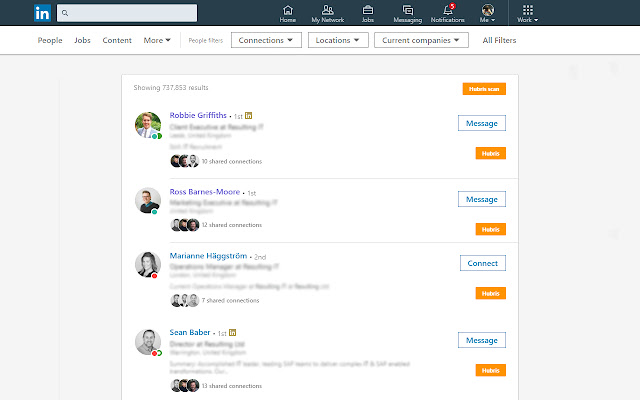
Task: View Ross Barnes-Moore's 12 shared connections
Action: tap(232, 225)
